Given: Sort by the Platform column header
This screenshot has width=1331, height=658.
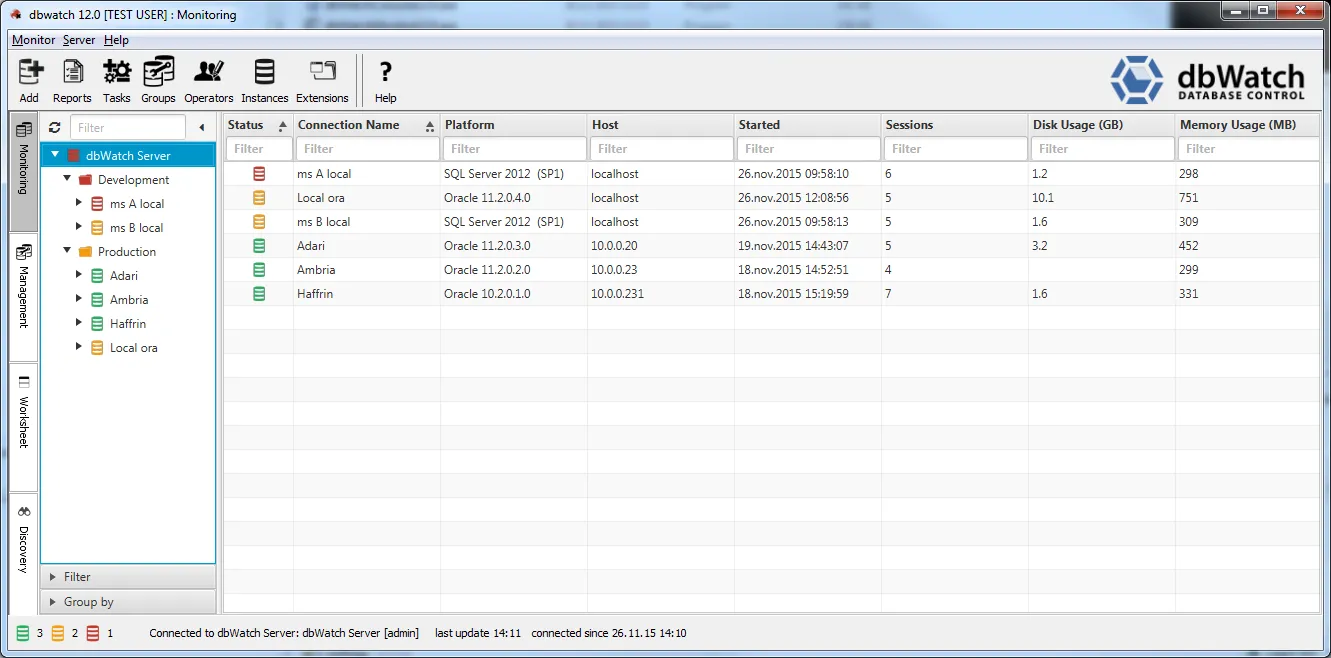Looking at the screenshot, I should pos(514,125).
